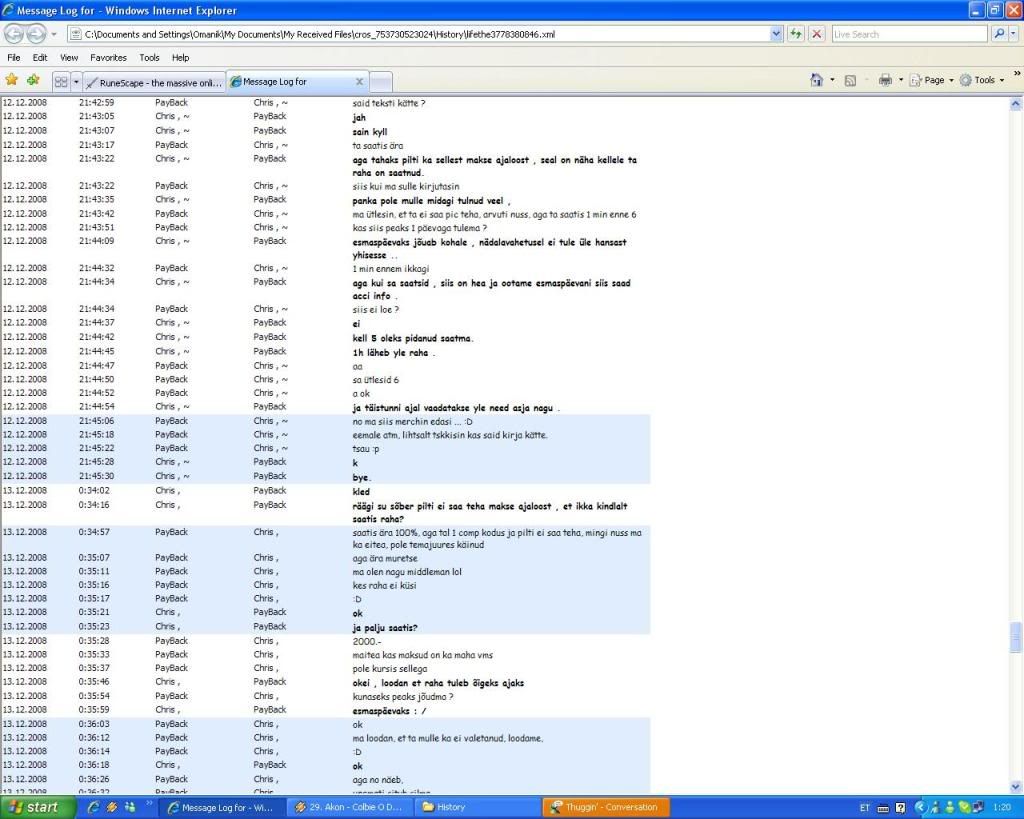Image resolution: width=1024 pixels, height=819 pixels.
Task: Close the Message Log tab
Action: coord(360,82)
